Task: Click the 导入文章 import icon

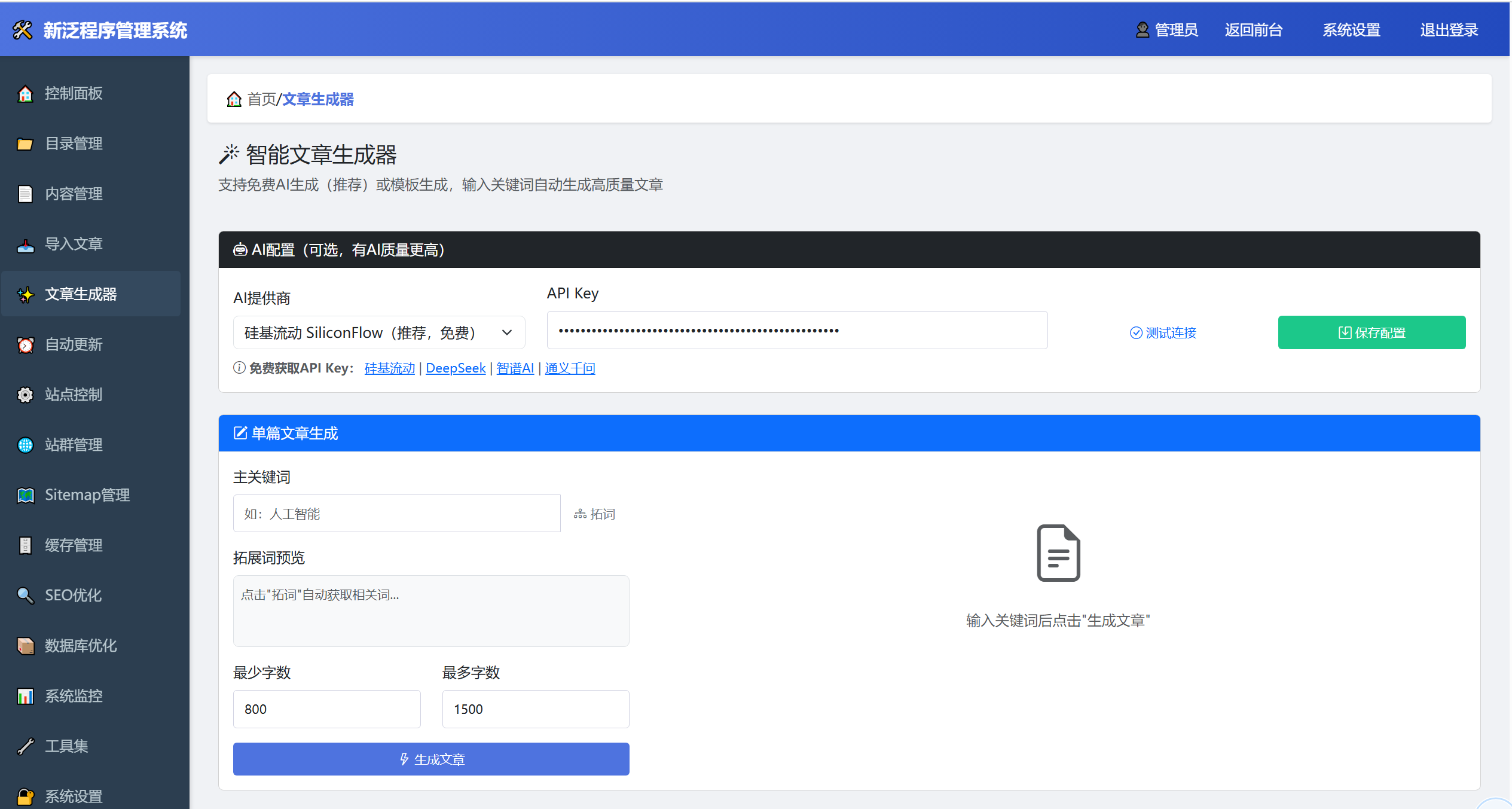Action: tap(25, 244)
